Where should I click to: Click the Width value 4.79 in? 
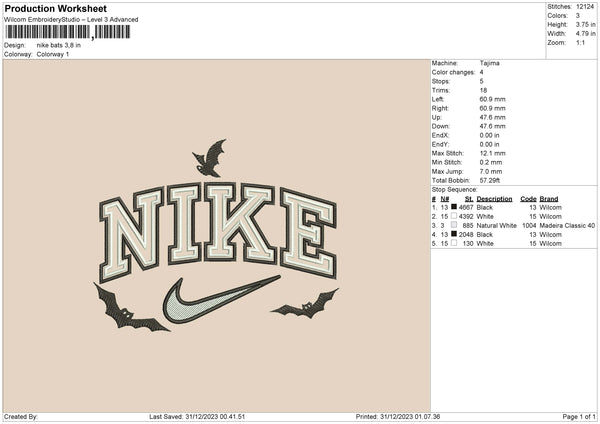[585, 34]
